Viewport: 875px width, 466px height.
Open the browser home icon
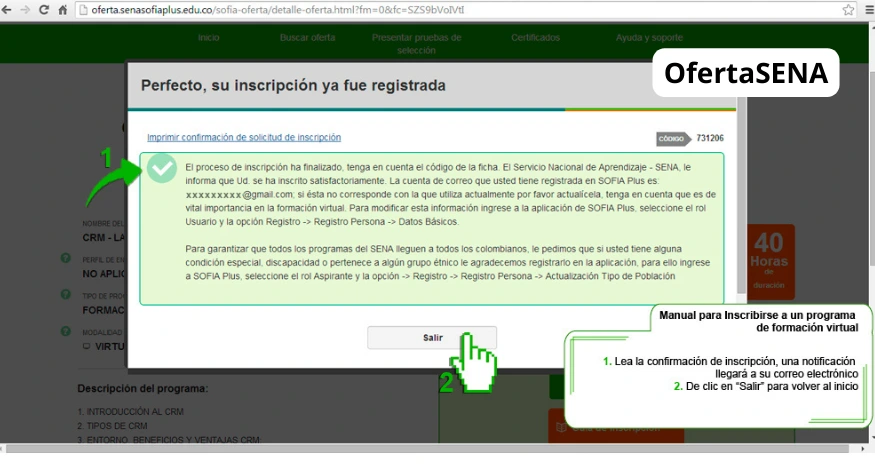[62, 10]
